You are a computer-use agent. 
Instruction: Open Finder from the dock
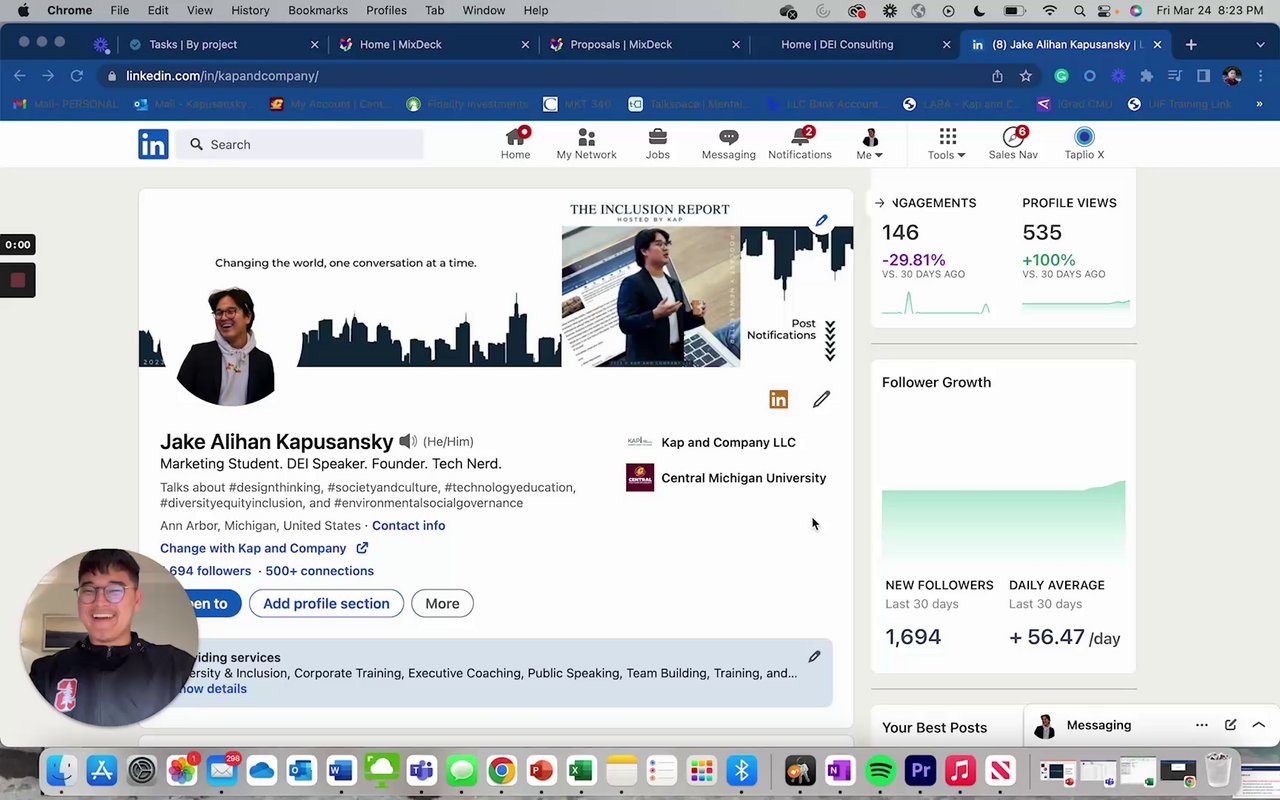pos(61,771)
